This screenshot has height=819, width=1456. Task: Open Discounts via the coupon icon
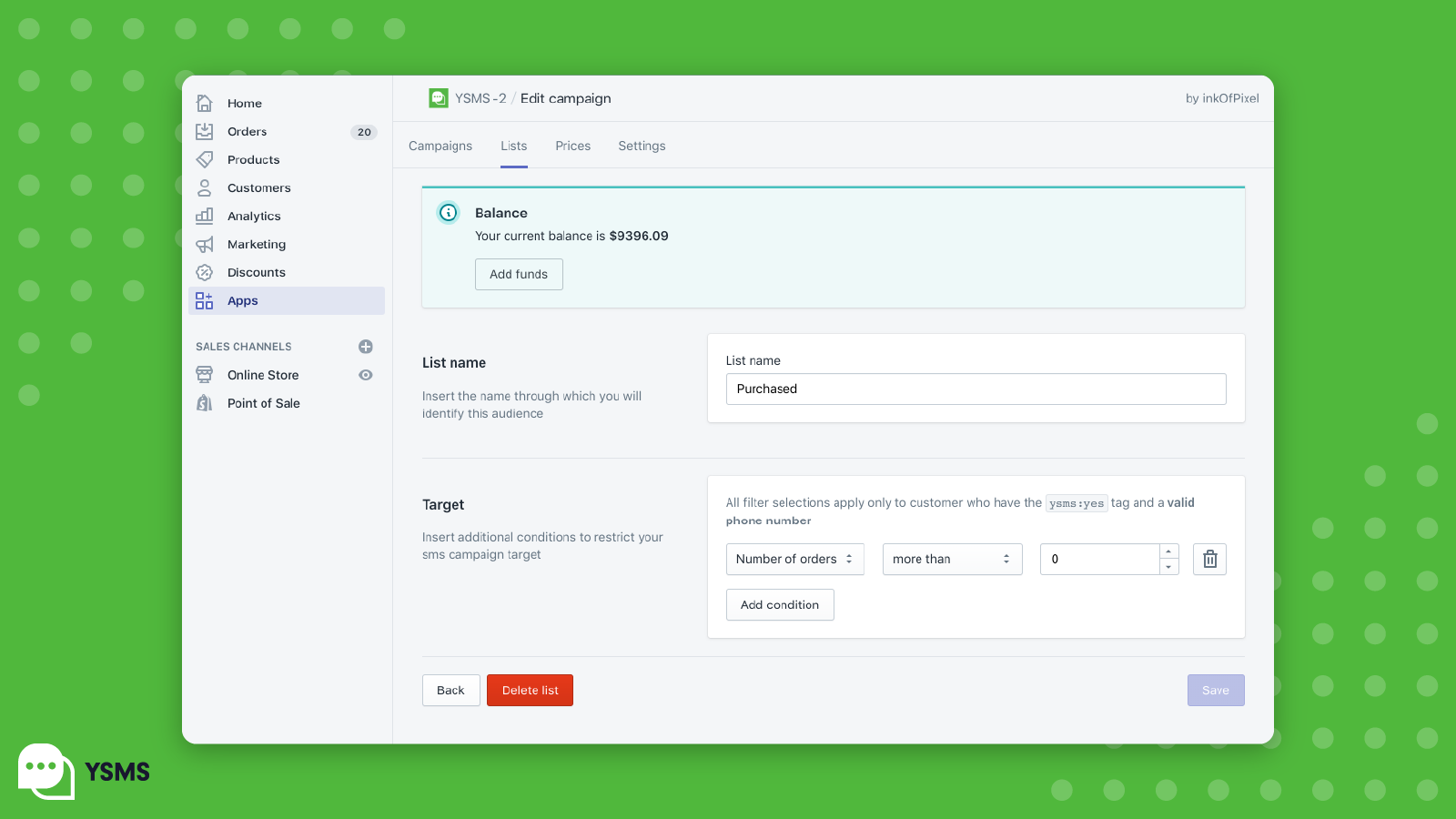[x=204, y=272]
